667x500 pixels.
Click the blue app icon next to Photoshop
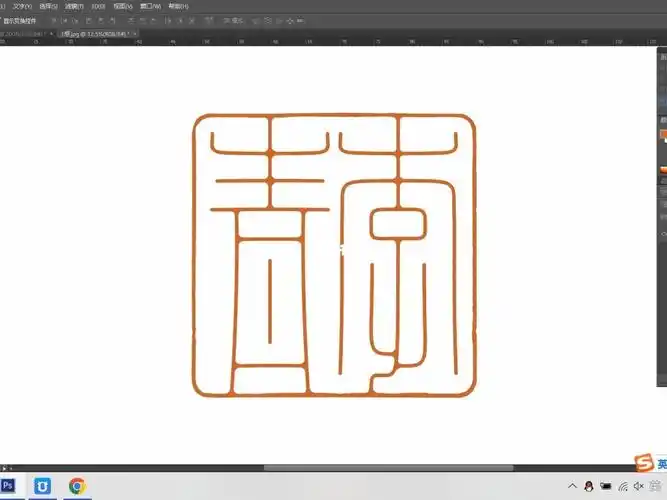[x=43, y=486]
